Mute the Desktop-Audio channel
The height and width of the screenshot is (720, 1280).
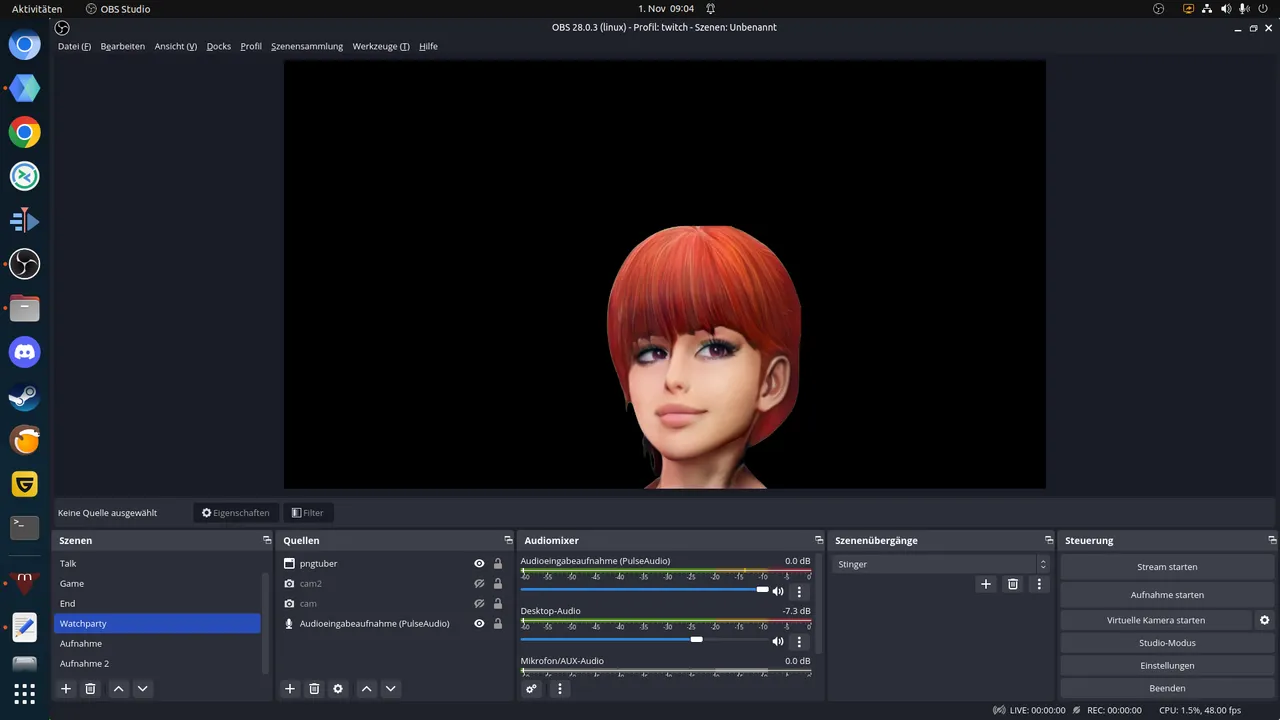coord(778,642)
